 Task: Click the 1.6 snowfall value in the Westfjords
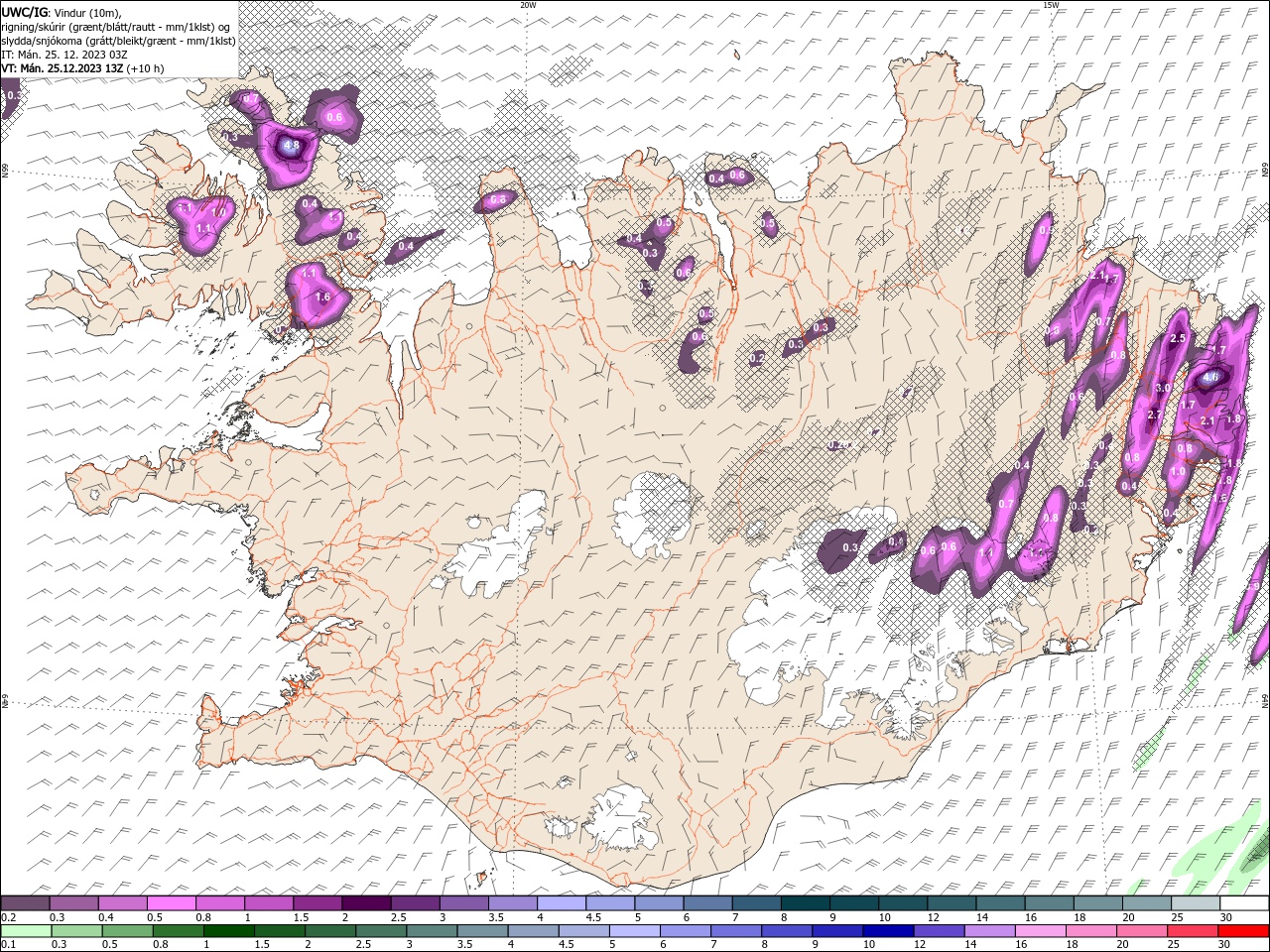(x=322, y=297)
